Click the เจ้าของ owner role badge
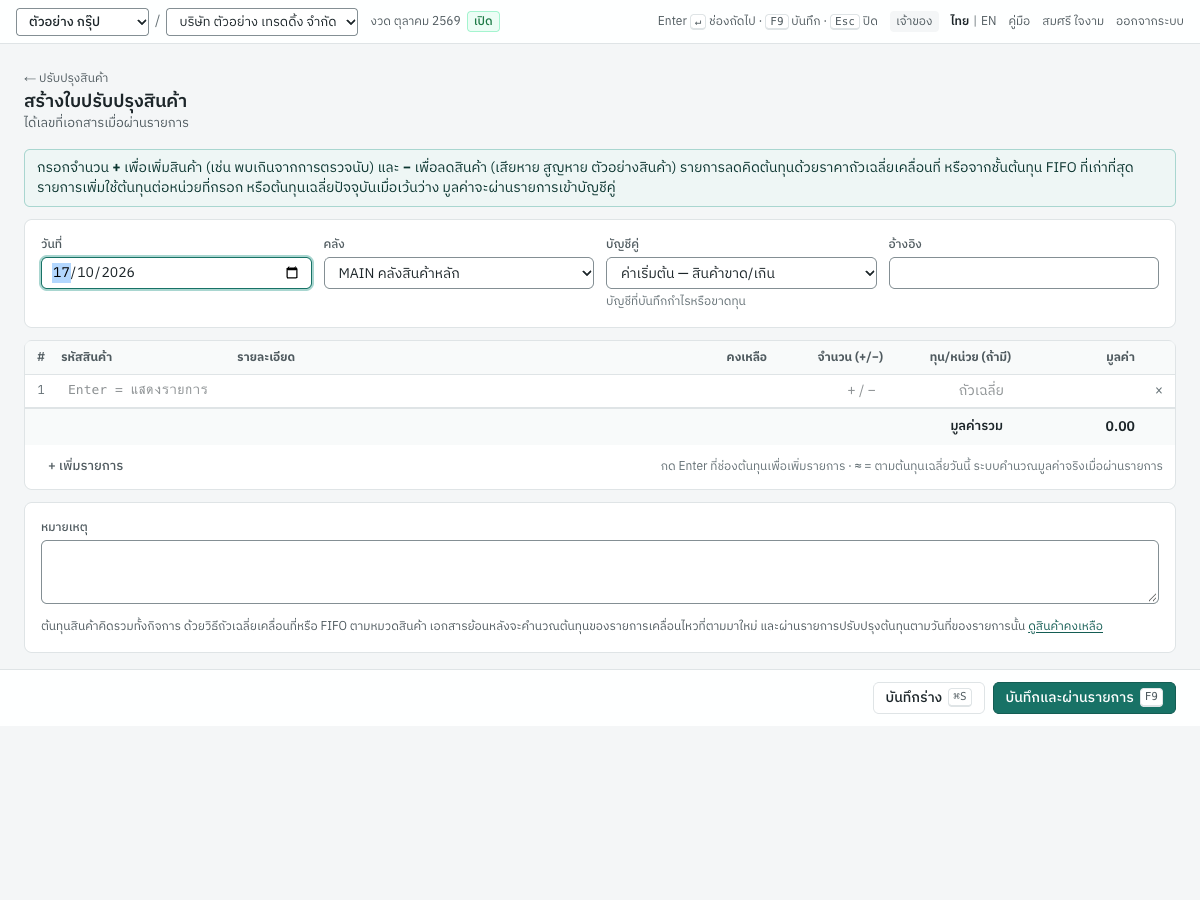 [914, 21]
